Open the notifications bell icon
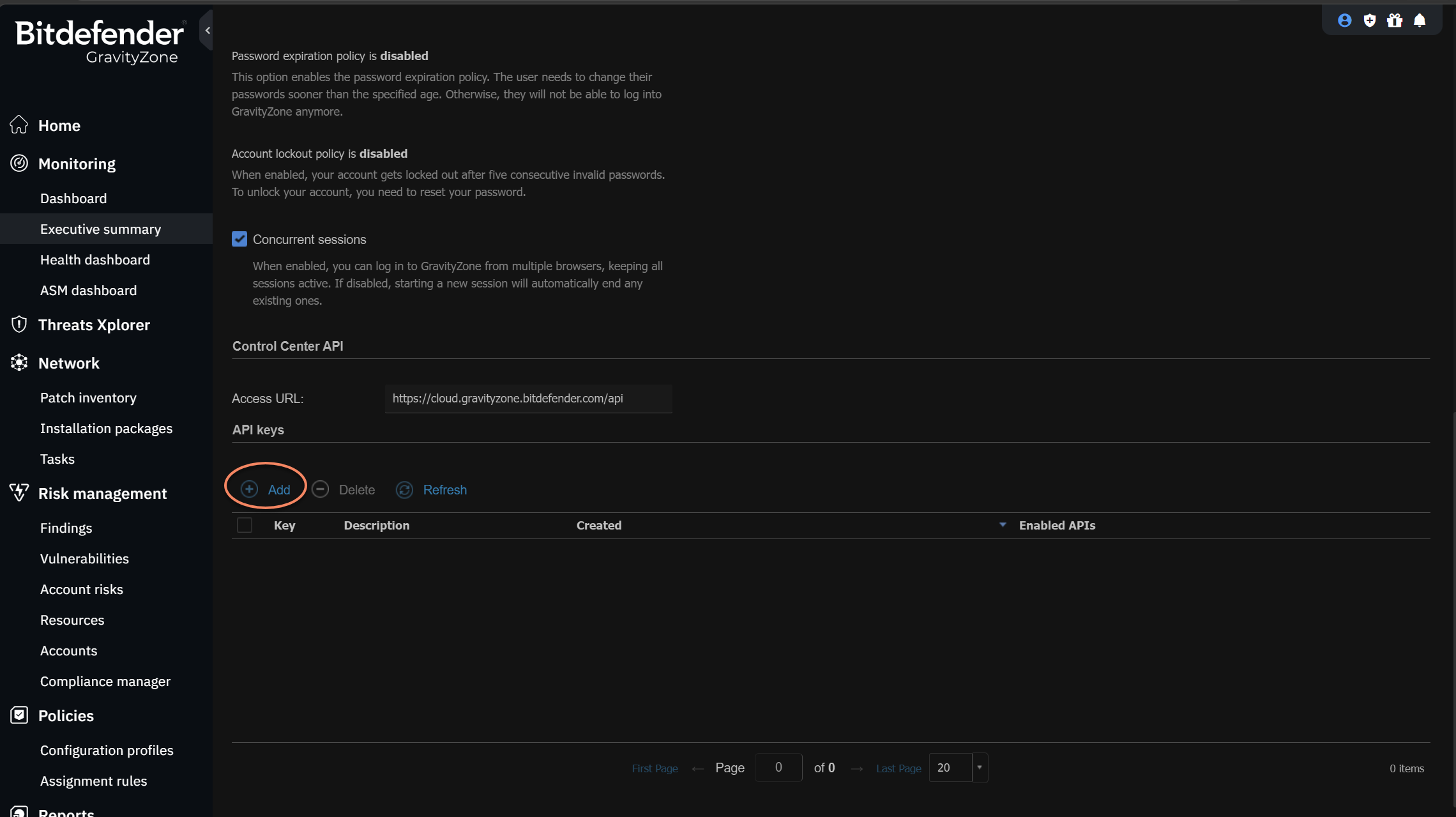The image size is (1456, 817). pos(1420,20)
